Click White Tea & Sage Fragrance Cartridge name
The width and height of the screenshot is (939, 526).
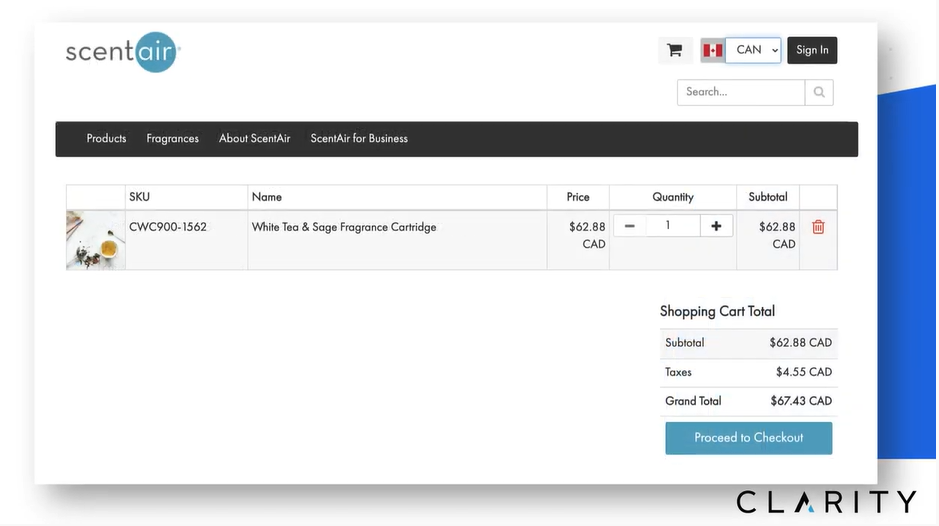click(x=344, y=227)
